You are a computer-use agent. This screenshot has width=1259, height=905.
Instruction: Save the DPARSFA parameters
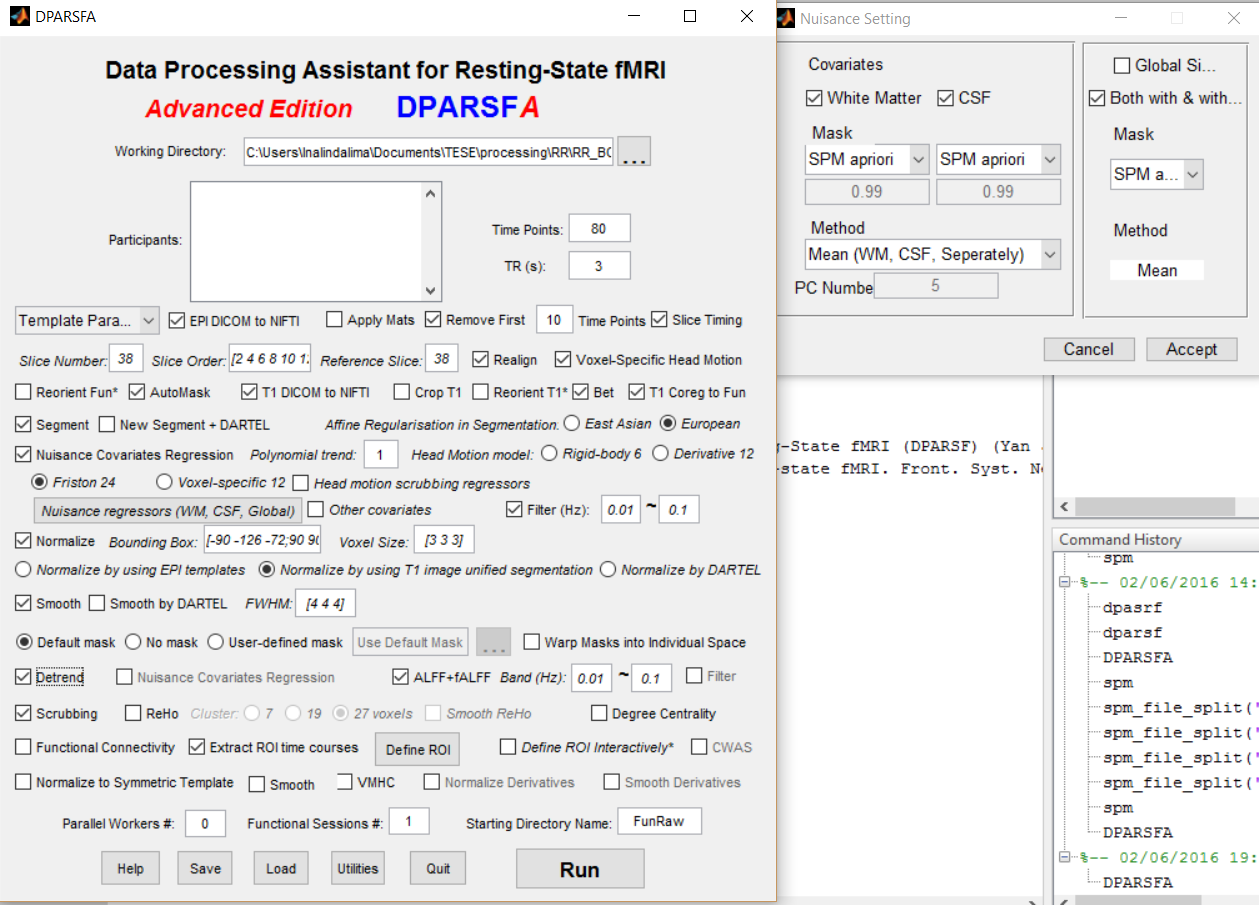[205, 868]
